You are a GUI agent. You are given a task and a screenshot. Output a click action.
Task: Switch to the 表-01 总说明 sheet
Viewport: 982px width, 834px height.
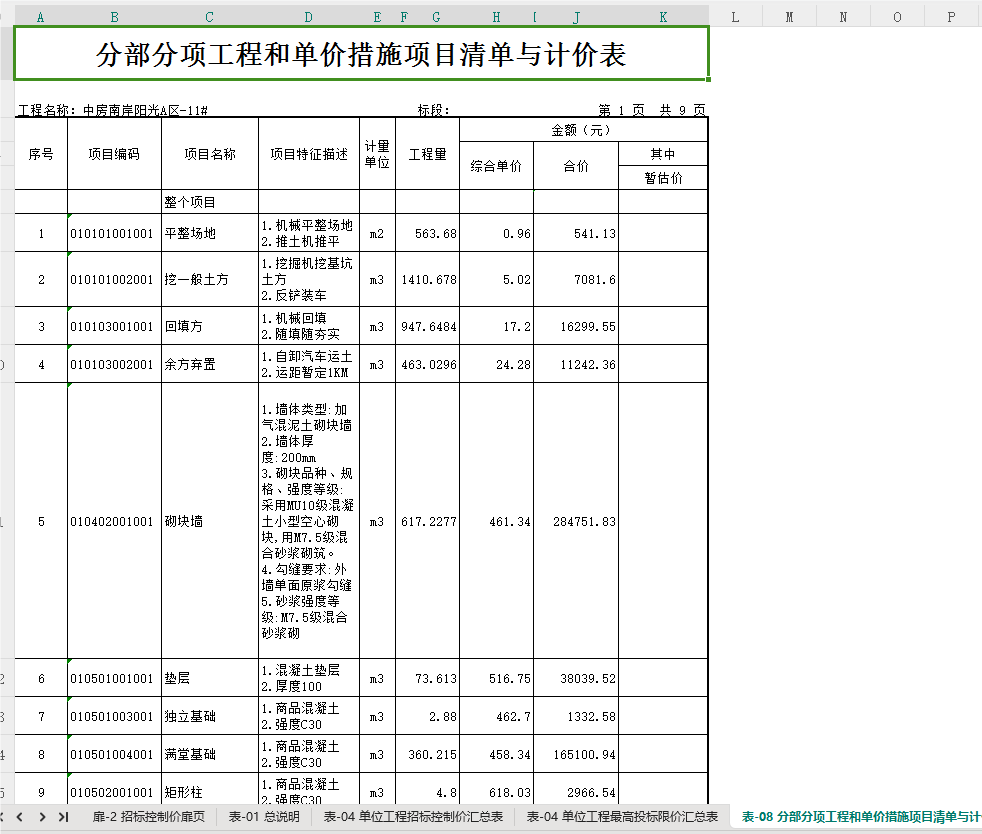coord(264,816)
